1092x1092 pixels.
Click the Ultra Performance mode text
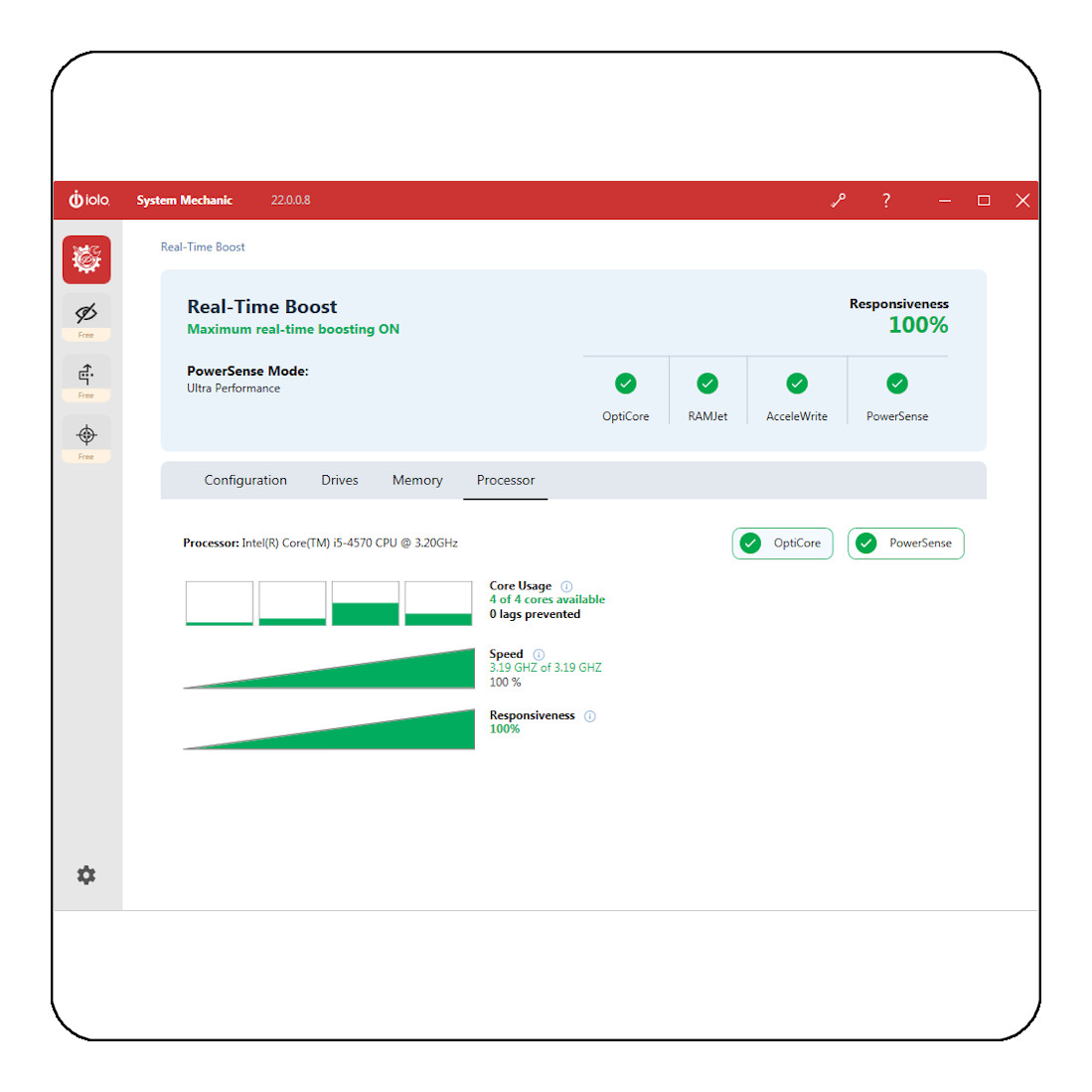point(234,388)
